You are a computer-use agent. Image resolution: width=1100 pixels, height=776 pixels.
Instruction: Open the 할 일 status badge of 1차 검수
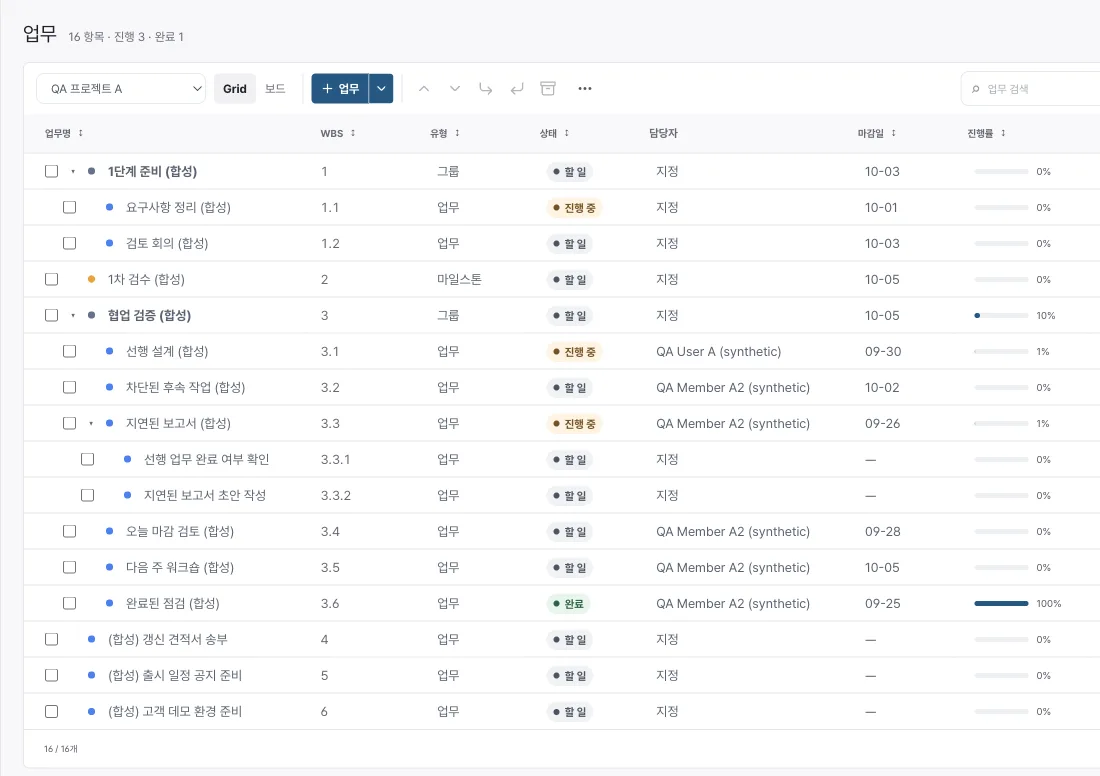(x=569, y=280)
